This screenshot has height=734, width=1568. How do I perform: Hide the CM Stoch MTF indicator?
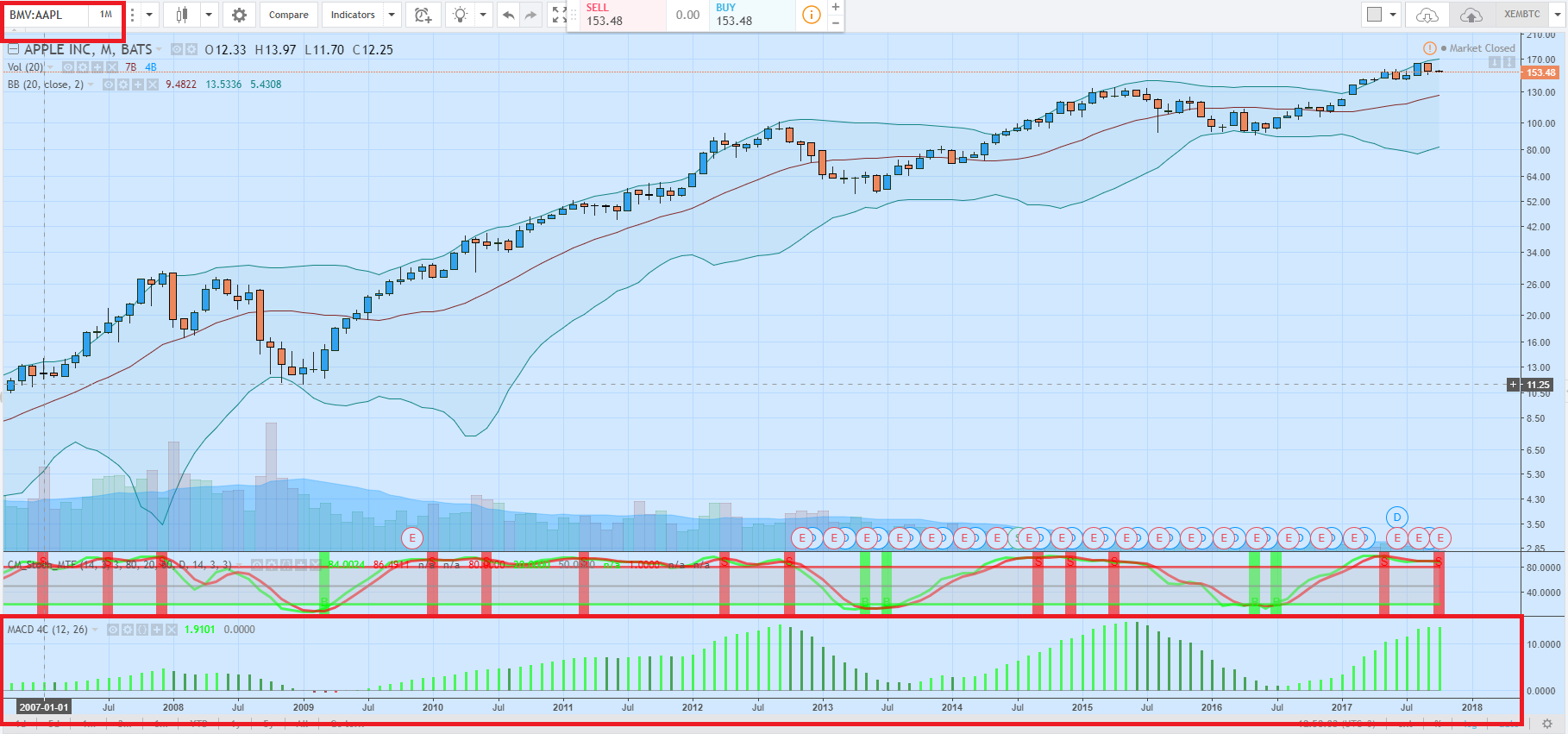(x=256, y=565)
